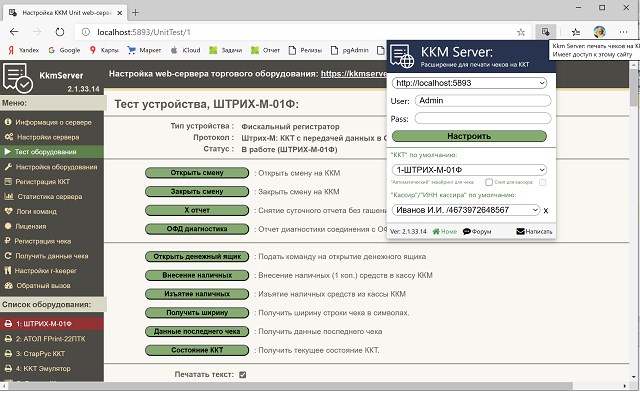Open Информация о сервере menu item
Screen dimensions: 640x400
pos(52,122)
